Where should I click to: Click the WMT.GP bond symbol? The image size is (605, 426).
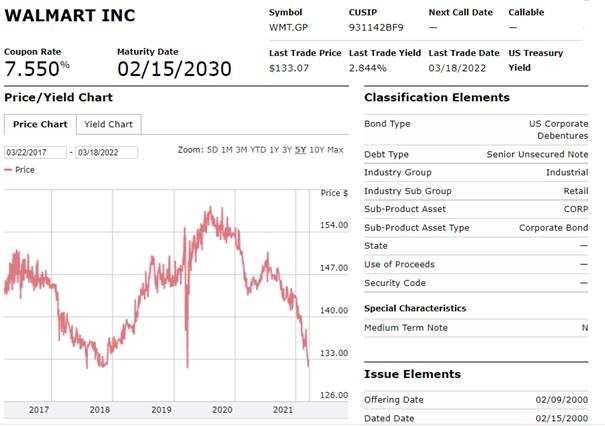click(x=288, y=27)
